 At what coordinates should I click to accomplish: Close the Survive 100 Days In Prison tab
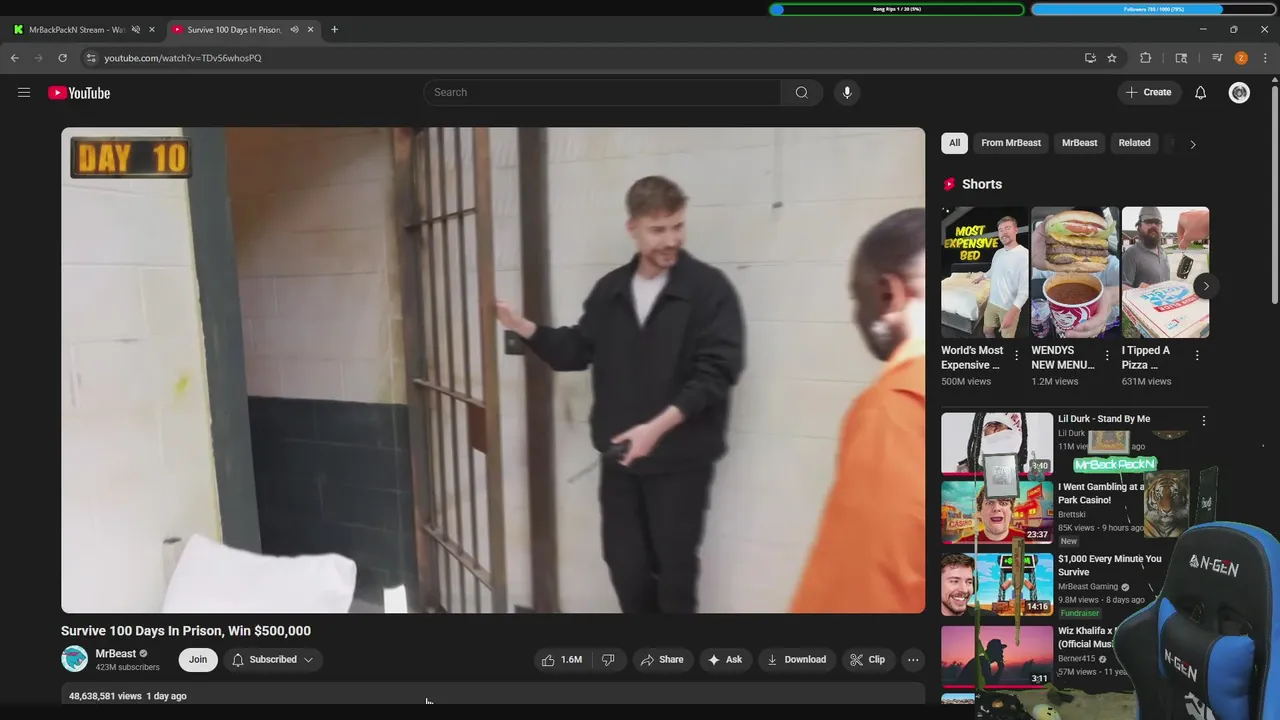[x=310, y=30]
